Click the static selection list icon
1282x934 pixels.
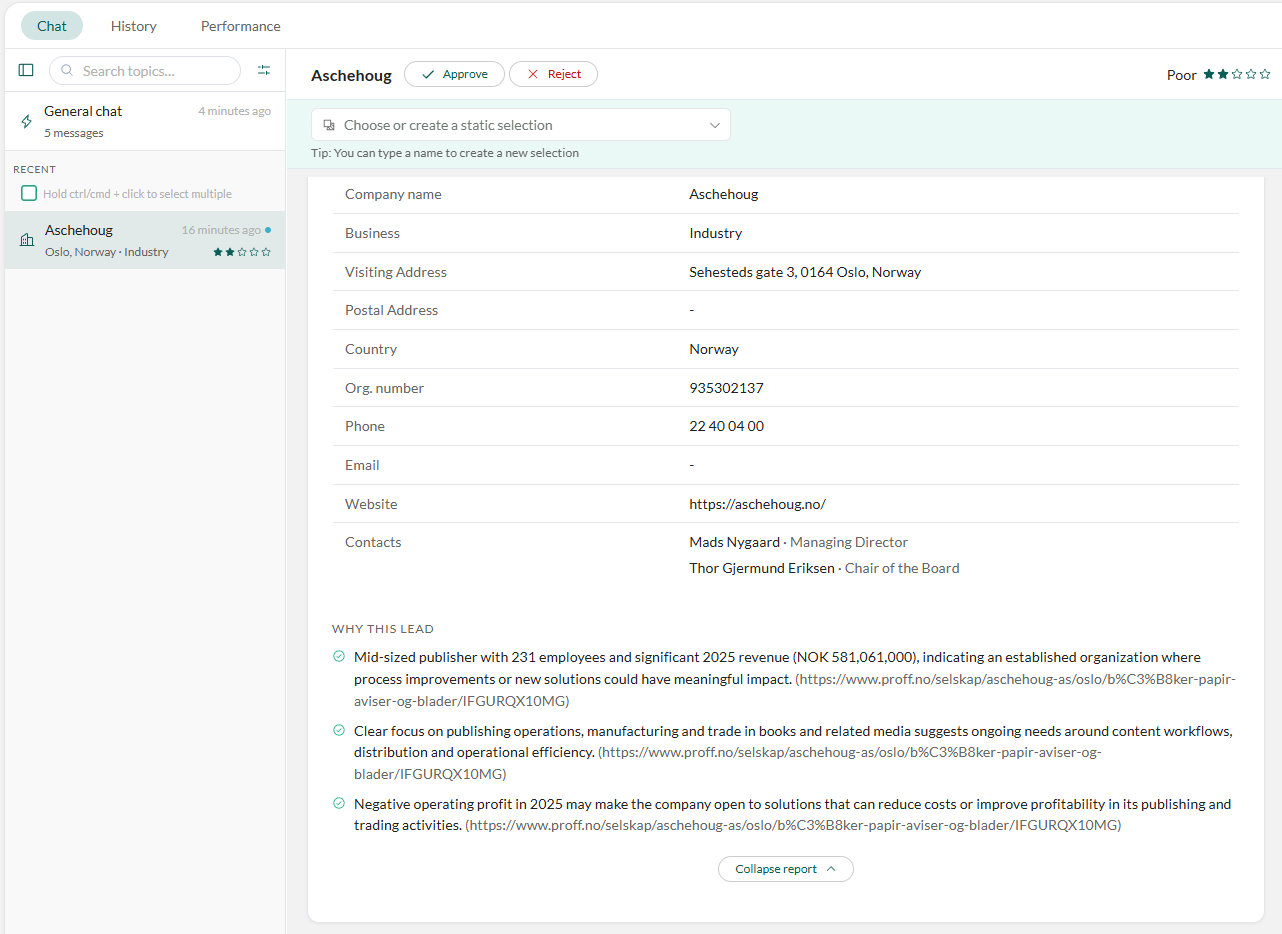(329, 125)
